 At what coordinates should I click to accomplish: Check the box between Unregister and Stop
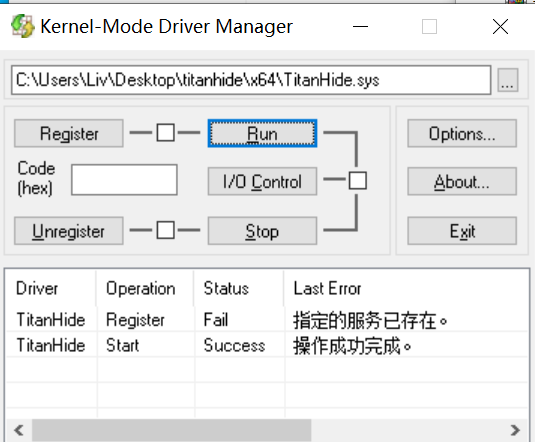pyautogui.click(x=165, y=230)
